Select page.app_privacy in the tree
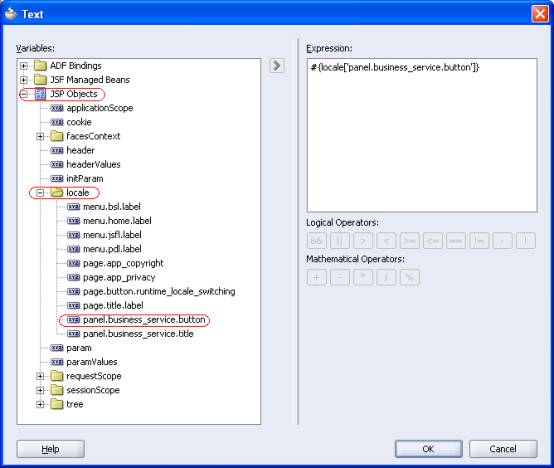554x468 pixels. point(119,277)
